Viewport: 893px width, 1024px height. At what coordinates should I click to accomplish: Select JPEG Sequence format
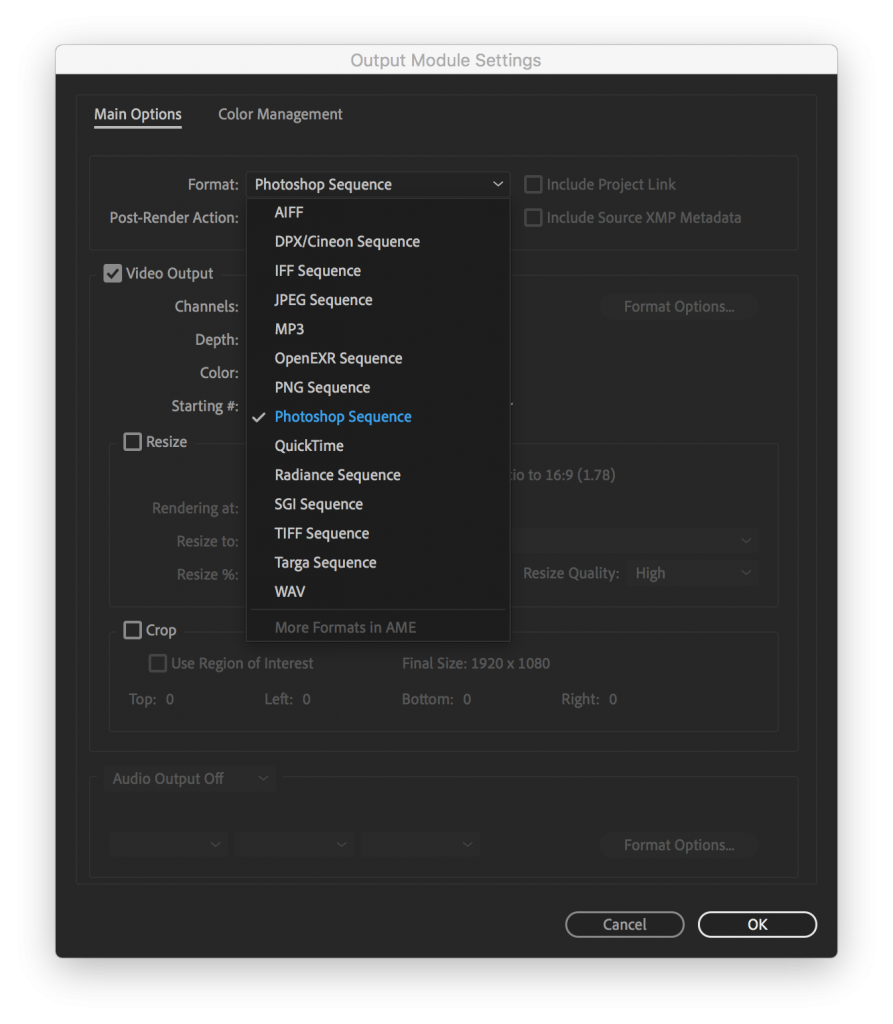tap(378, 300)
